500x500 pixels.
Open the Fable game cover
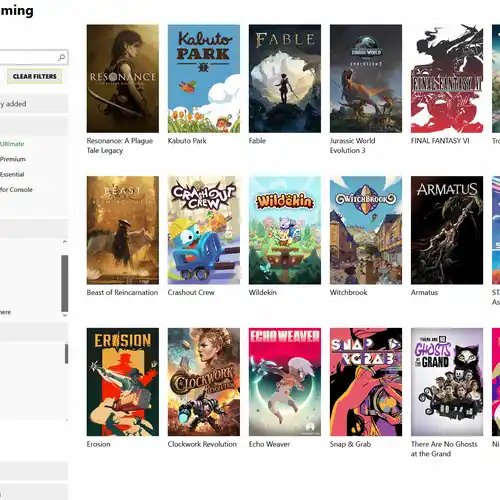click(x=285, y=79)
